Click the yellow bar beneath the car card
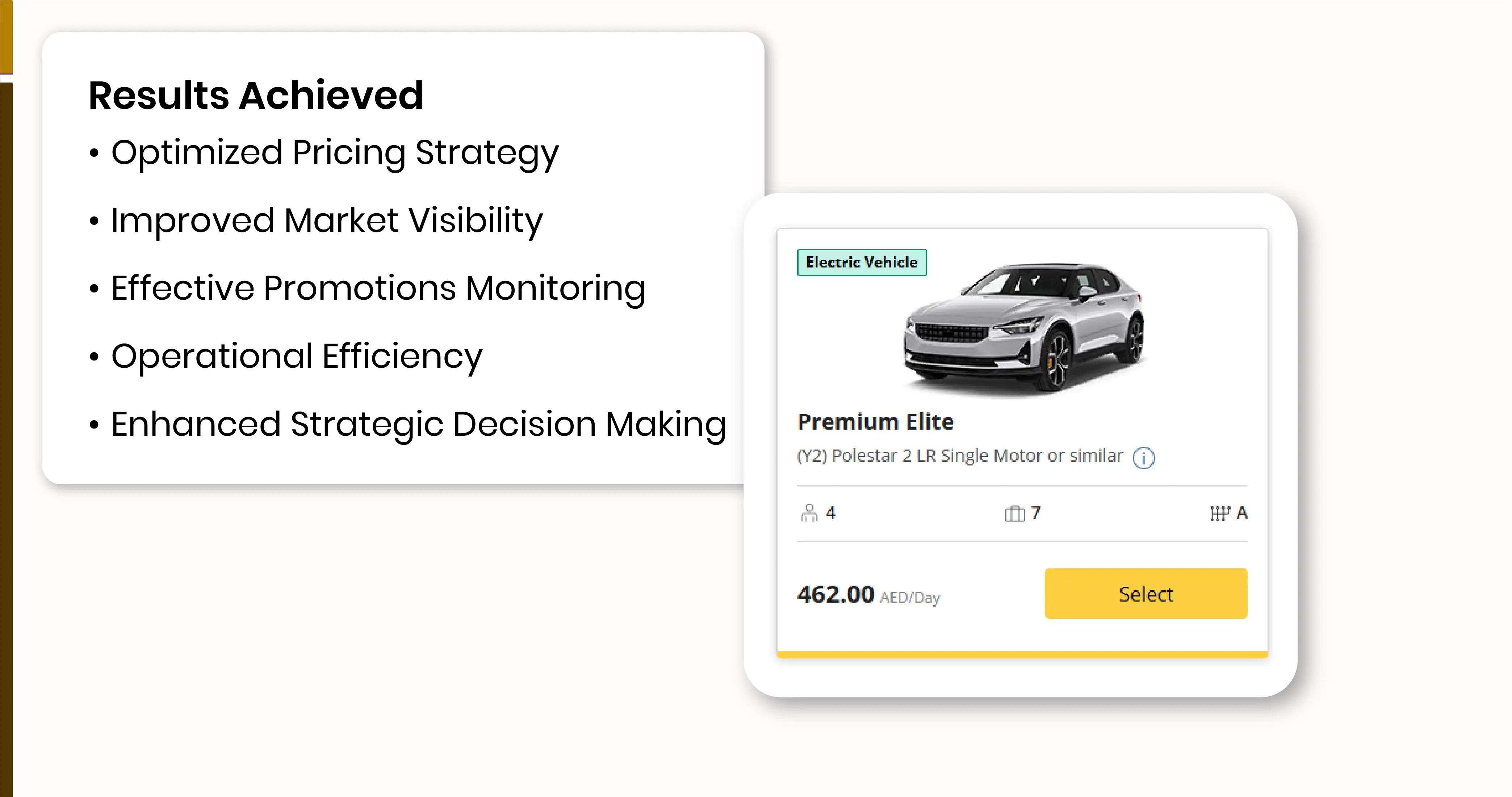Screen dimensions: 1512x797 tap(1022, 654)
